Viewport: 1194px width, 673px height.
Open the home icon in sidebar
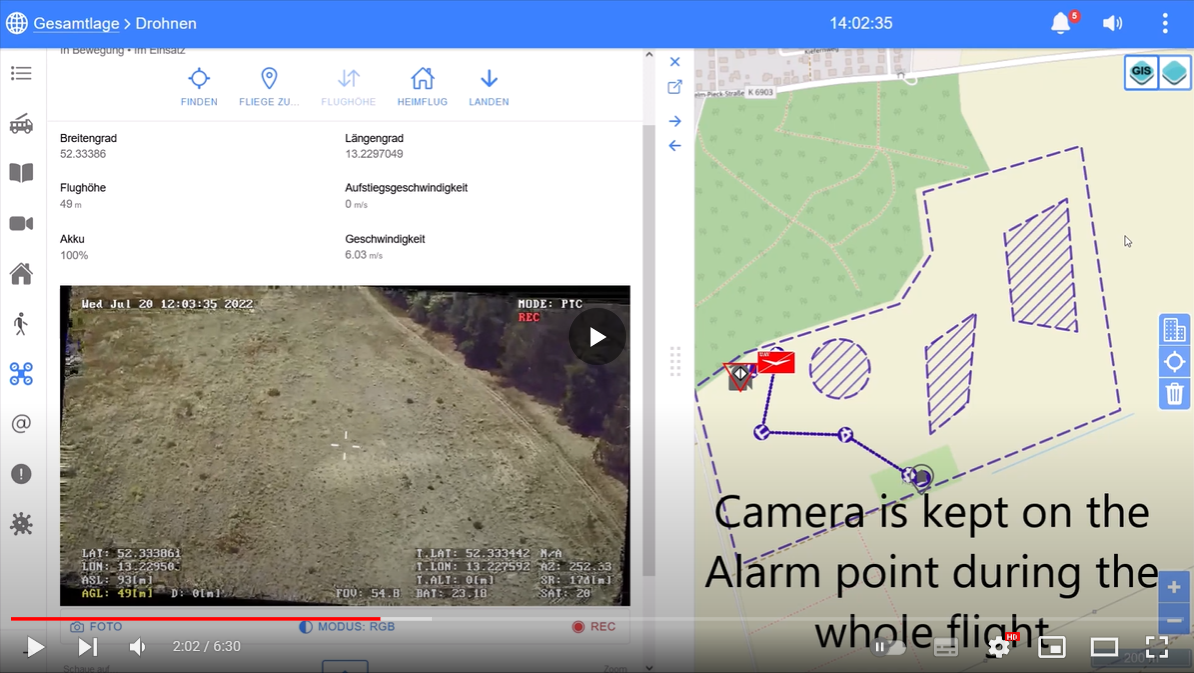click(21, 273)
